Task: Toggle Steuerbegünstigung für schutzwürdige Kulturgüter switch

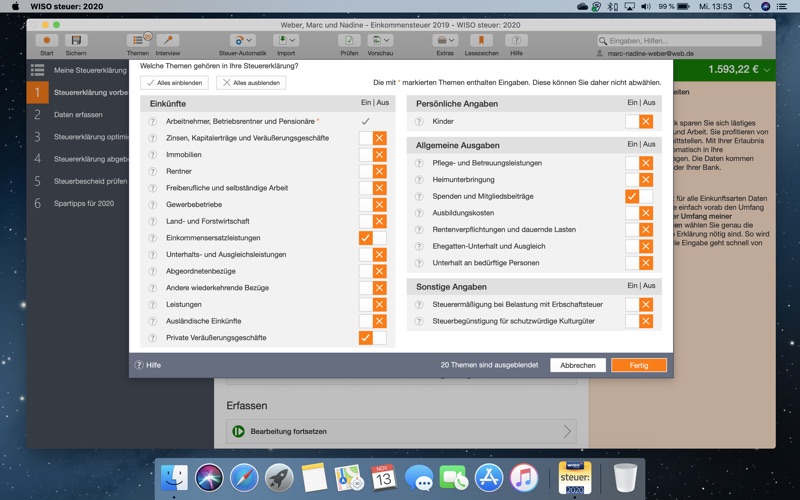Action: click(639, 321)
